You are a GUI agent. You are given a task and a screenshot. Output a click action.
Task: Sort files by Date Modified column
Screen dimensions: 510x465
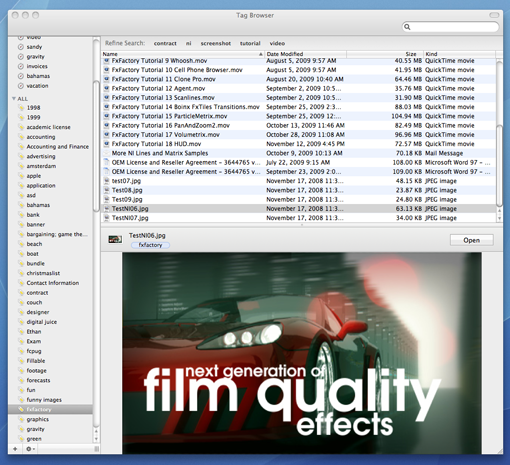(306, 54)
